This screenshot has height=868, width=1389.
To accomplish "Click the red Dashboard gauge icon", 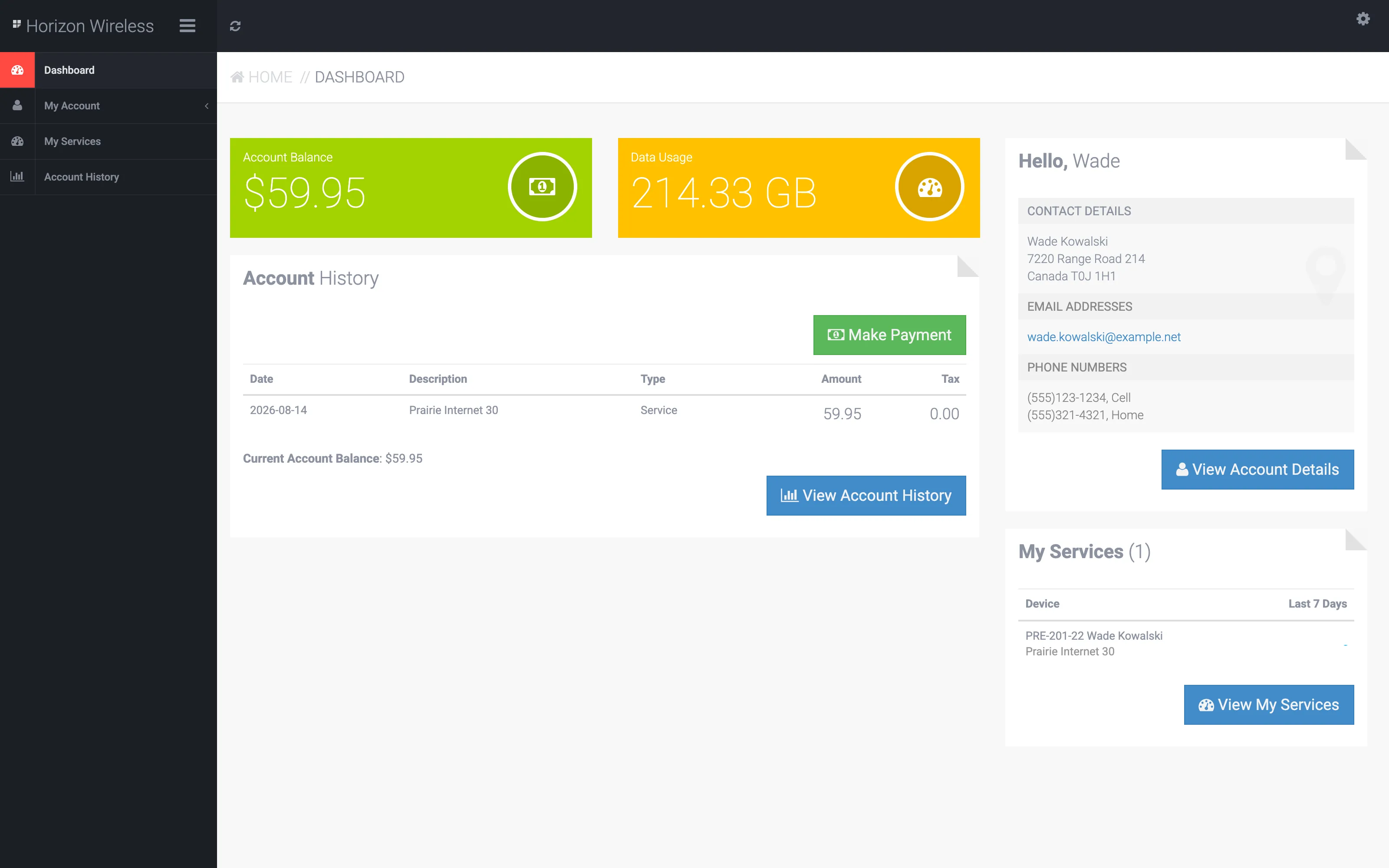I will [x=17, y=70].
